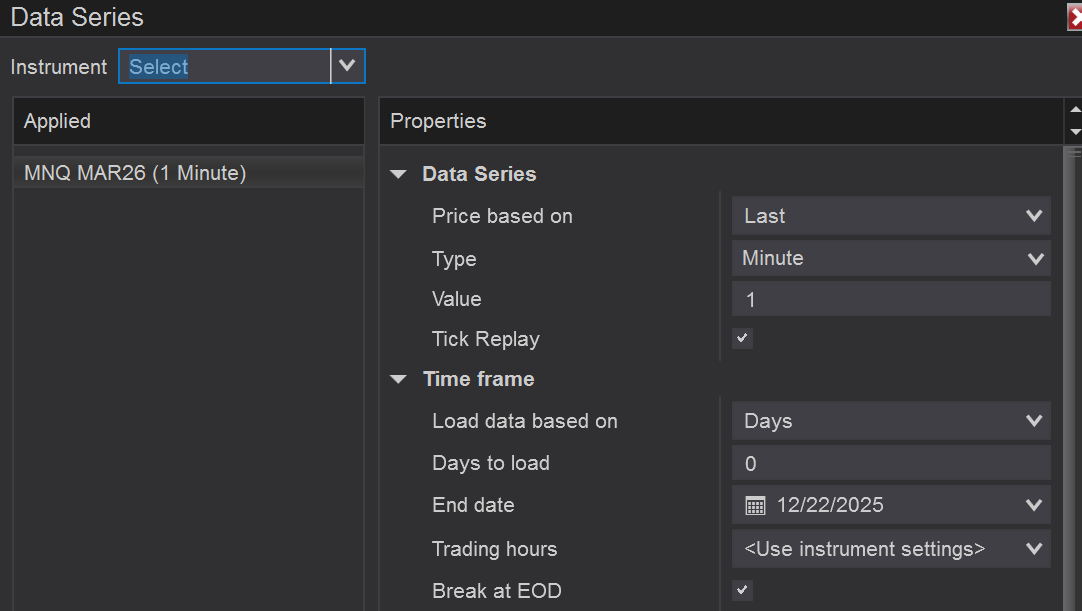Uncheck the Break at EOD checkbox
This screenshot has width=1082, height=611.
pos(742,590)
